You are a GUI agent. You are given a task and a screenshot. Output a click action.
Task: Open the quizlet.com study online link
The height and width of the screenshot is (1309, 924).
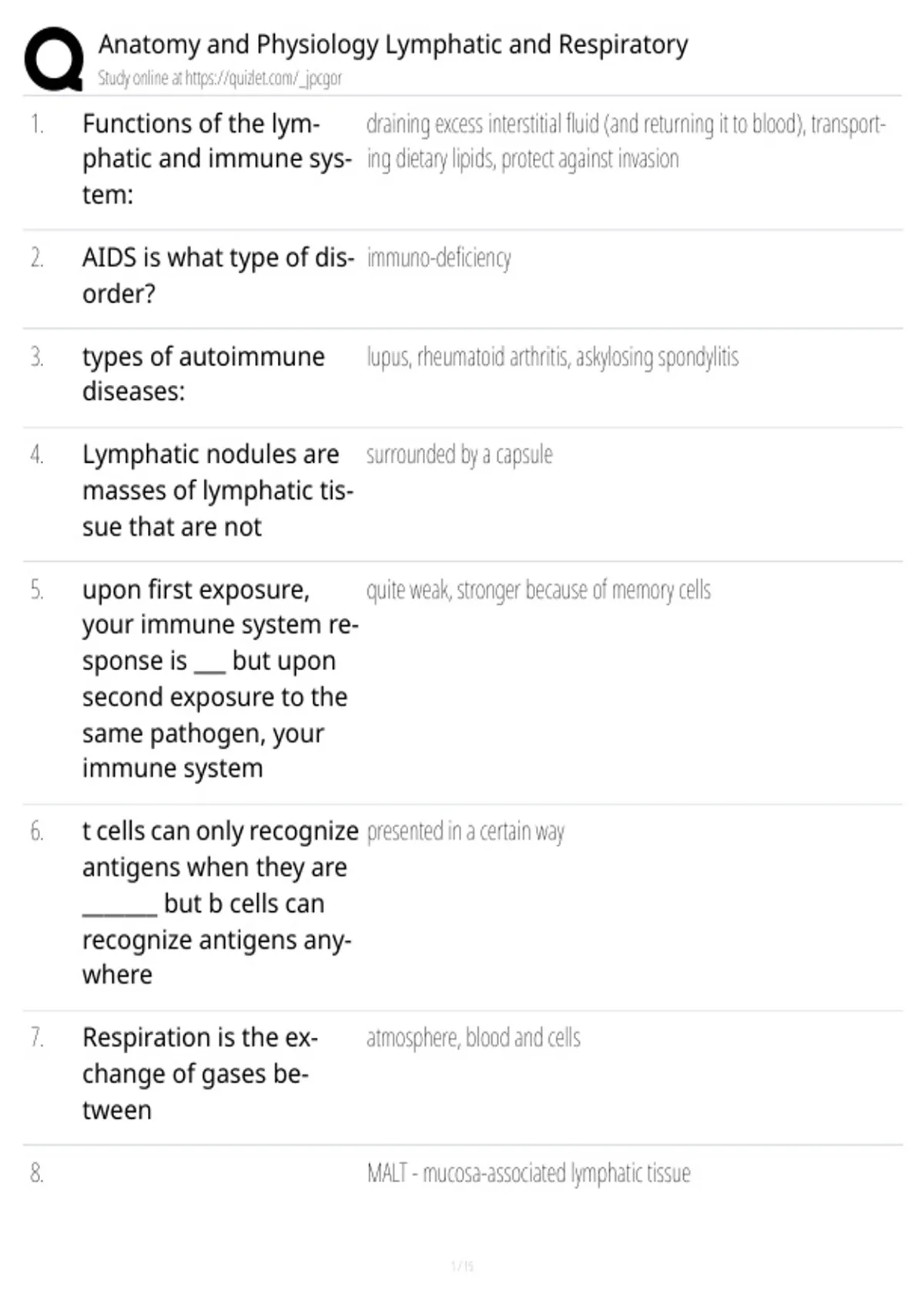219,79
